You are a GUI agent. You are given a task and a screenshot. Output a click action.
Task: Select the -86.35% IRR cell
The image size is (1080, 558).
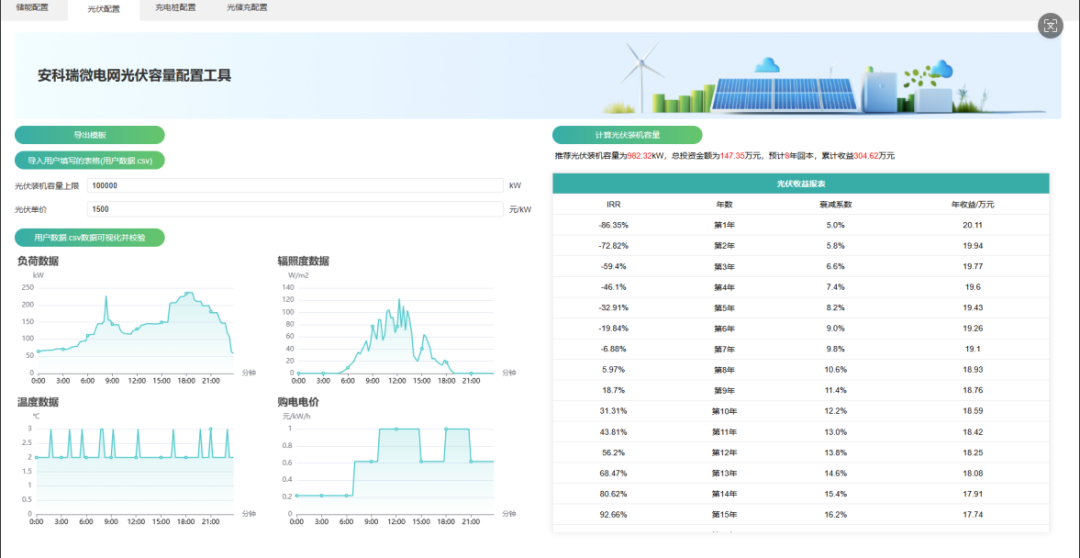[614, 225]
